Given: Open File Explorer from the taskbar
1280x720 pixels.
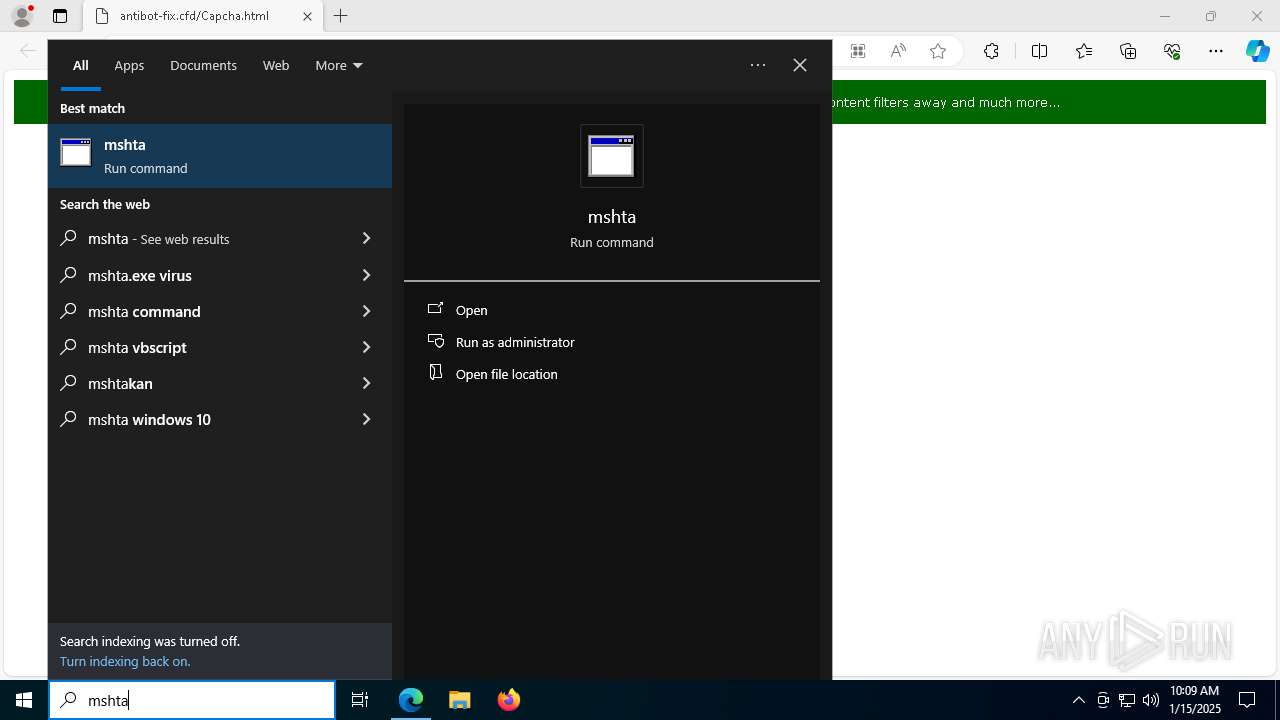Looking at the screenshot, I should [460, 700].
